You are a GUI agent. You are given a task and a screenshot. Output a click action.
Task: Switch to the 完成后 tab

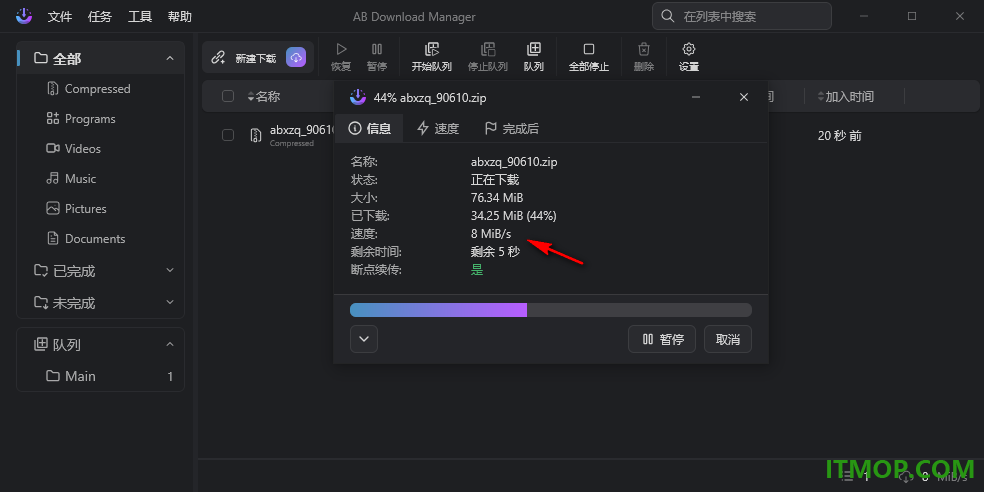pyautogui.click(x=511, y=129)
